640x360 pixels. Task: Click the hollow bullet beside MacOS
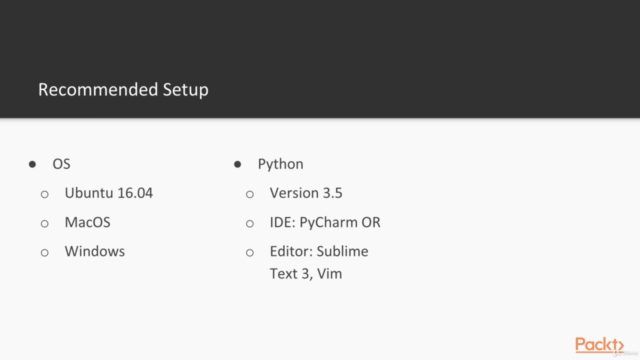(44, 224)
